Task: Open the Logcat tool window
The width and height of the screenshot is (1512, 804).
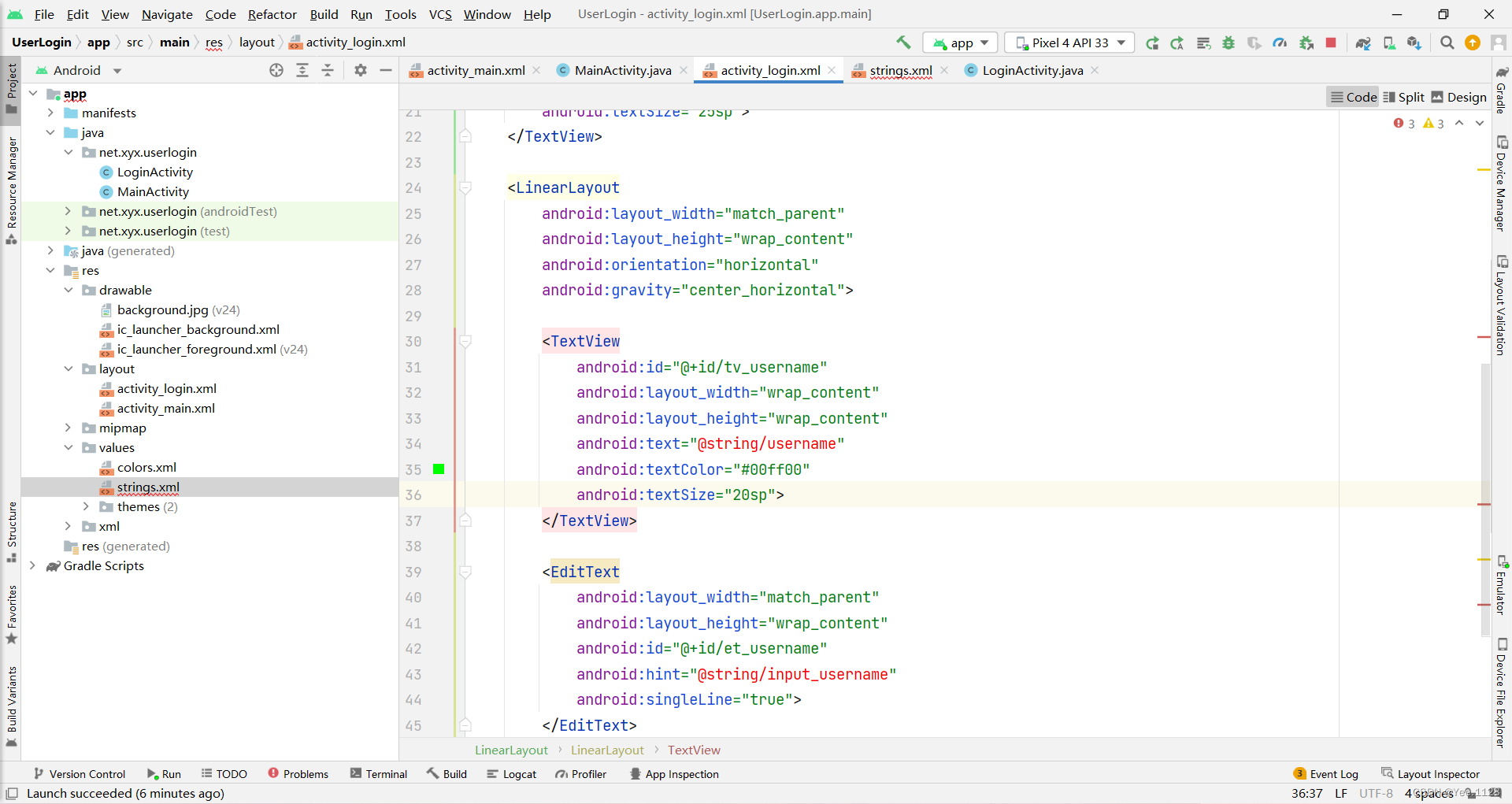Action: (512, 774)
